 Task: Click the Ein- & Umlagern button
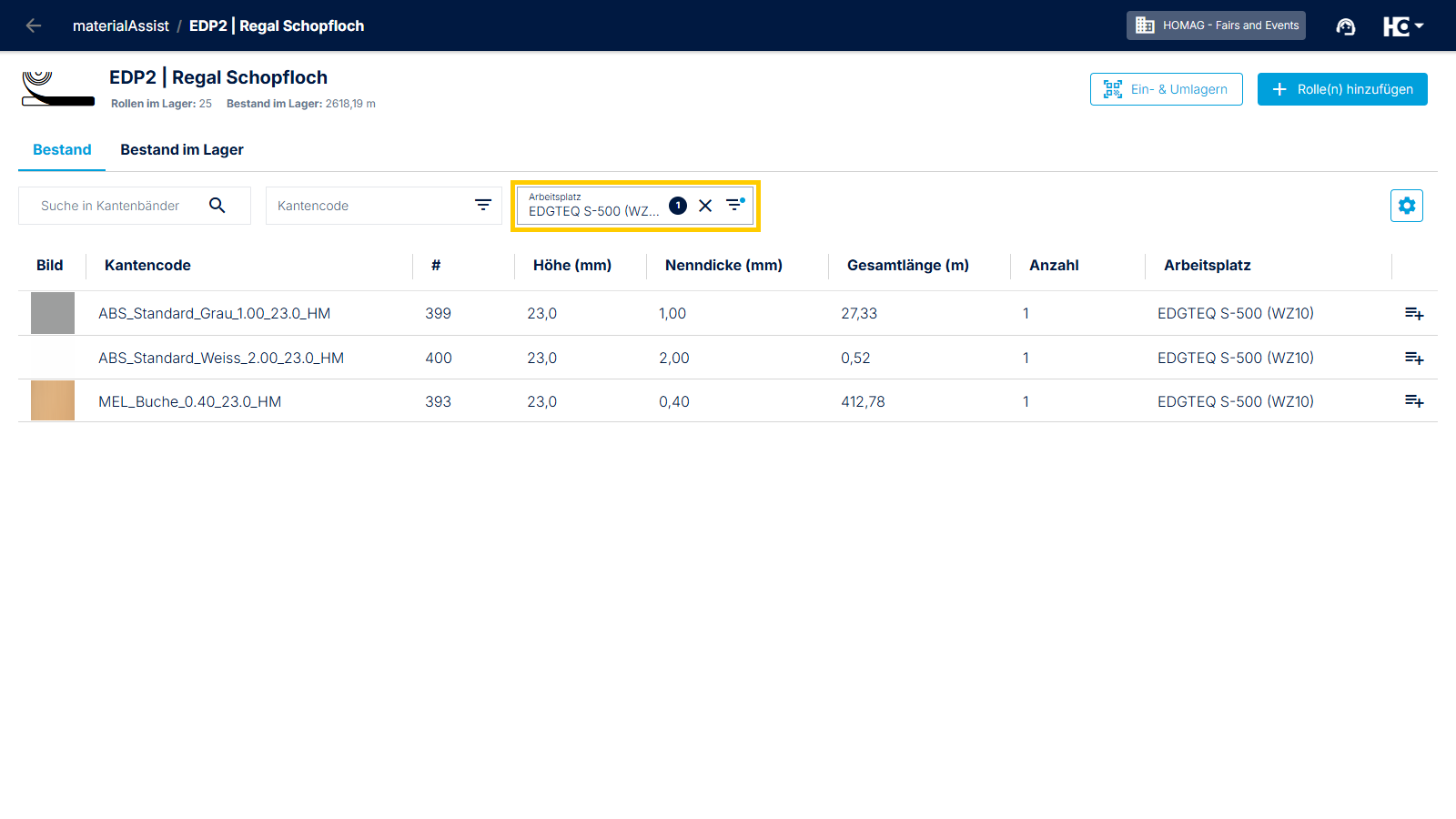1166,89
